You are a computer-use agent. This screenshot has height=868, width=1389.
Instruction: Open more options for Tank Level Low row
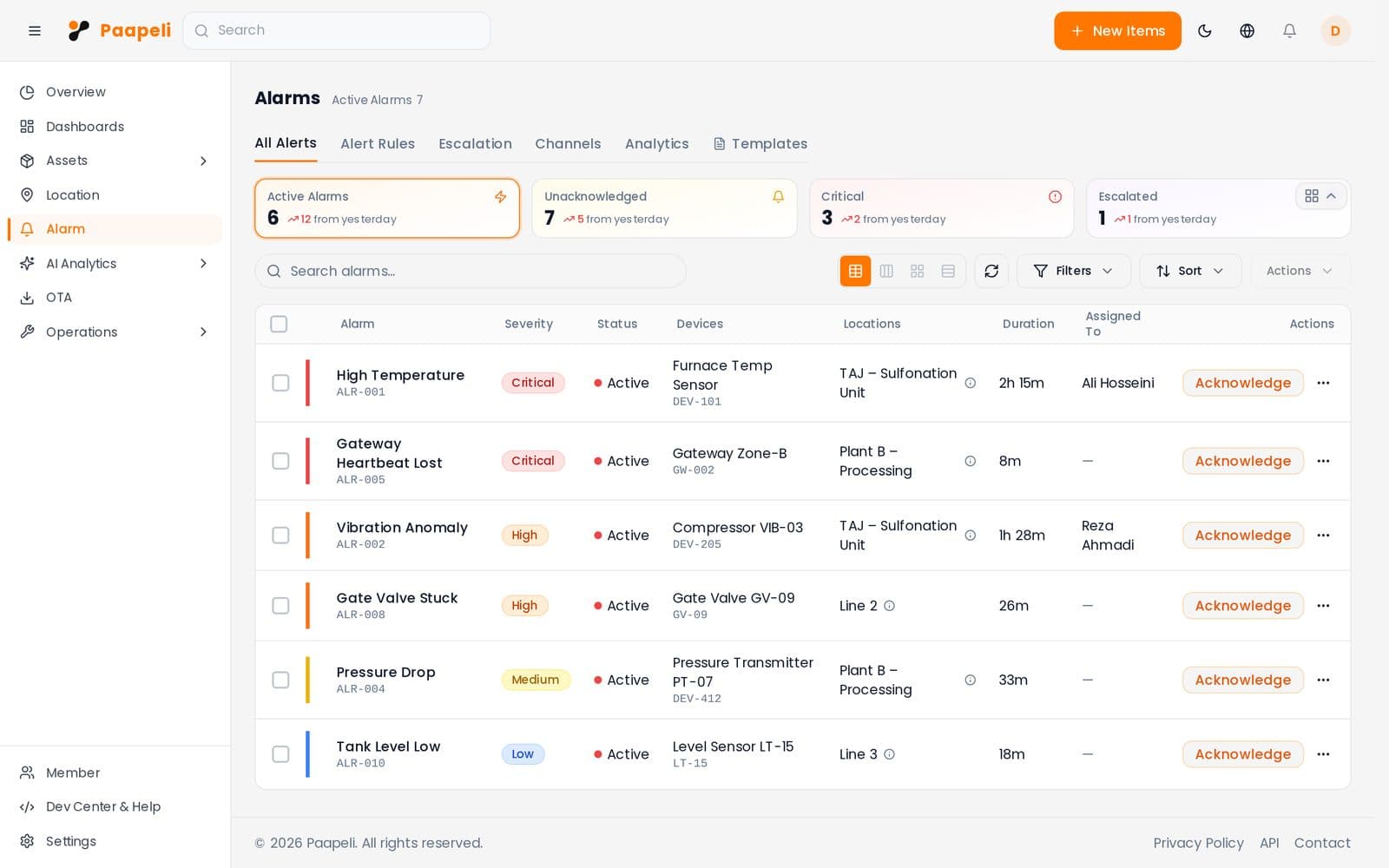click(x=1323, y=754)
